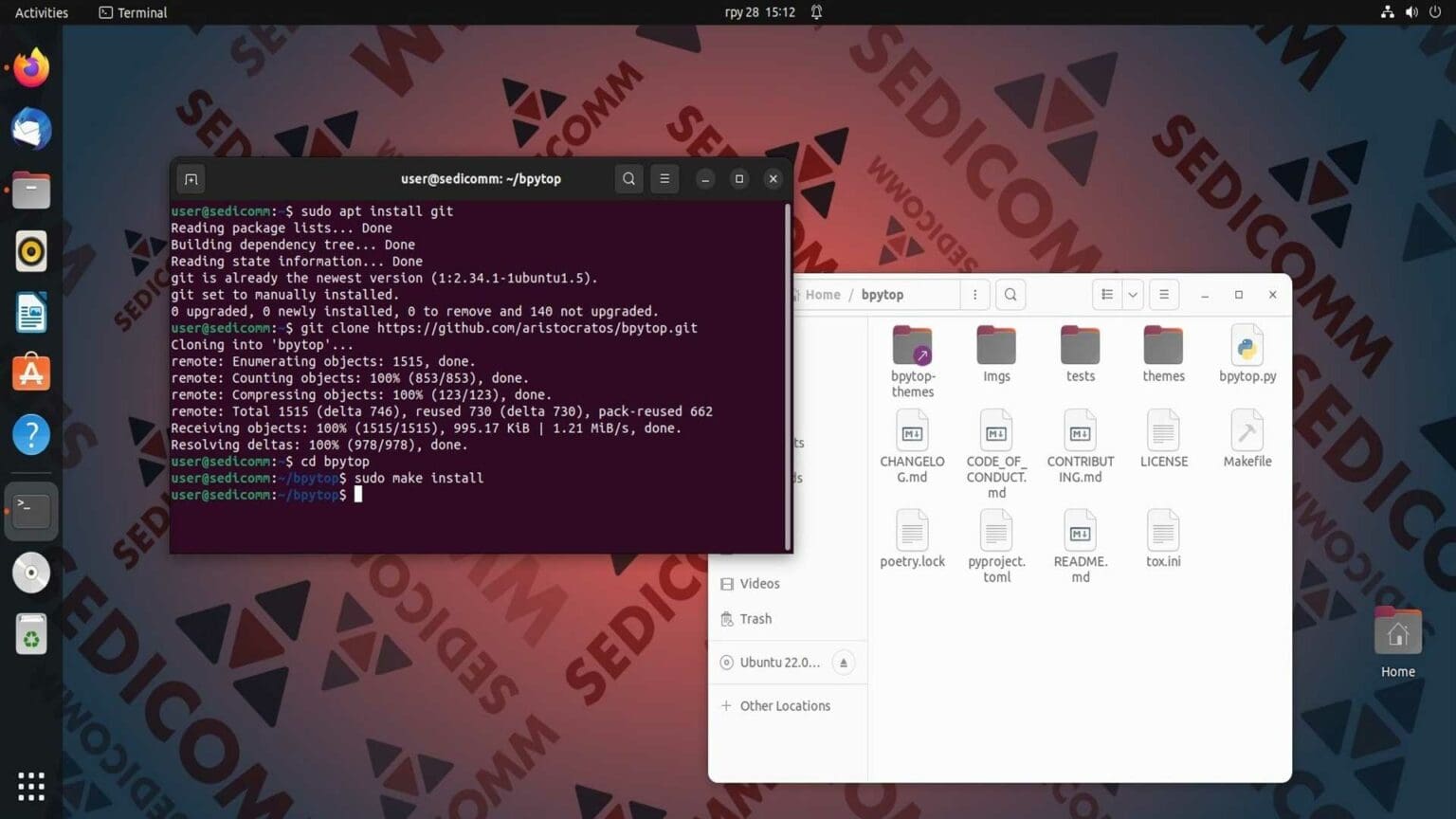Open the Trash icon in the dock
The width and height of the screenshot is (1456, 819).
pyautogui.click(x=31, y=634)
